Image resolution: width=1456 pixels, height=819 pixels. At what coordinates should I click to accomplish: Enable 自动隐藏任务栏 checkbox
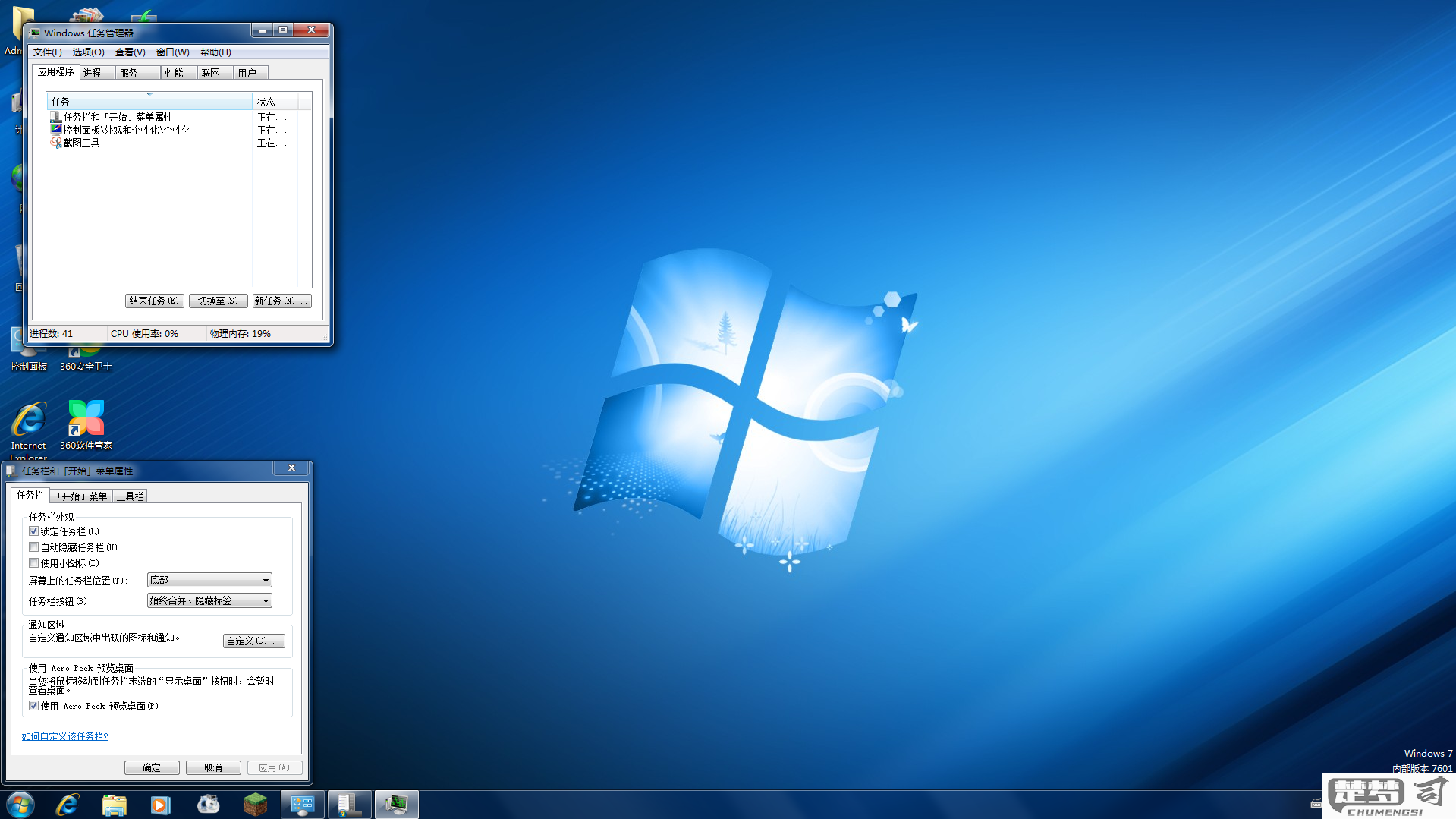(33, 547)
